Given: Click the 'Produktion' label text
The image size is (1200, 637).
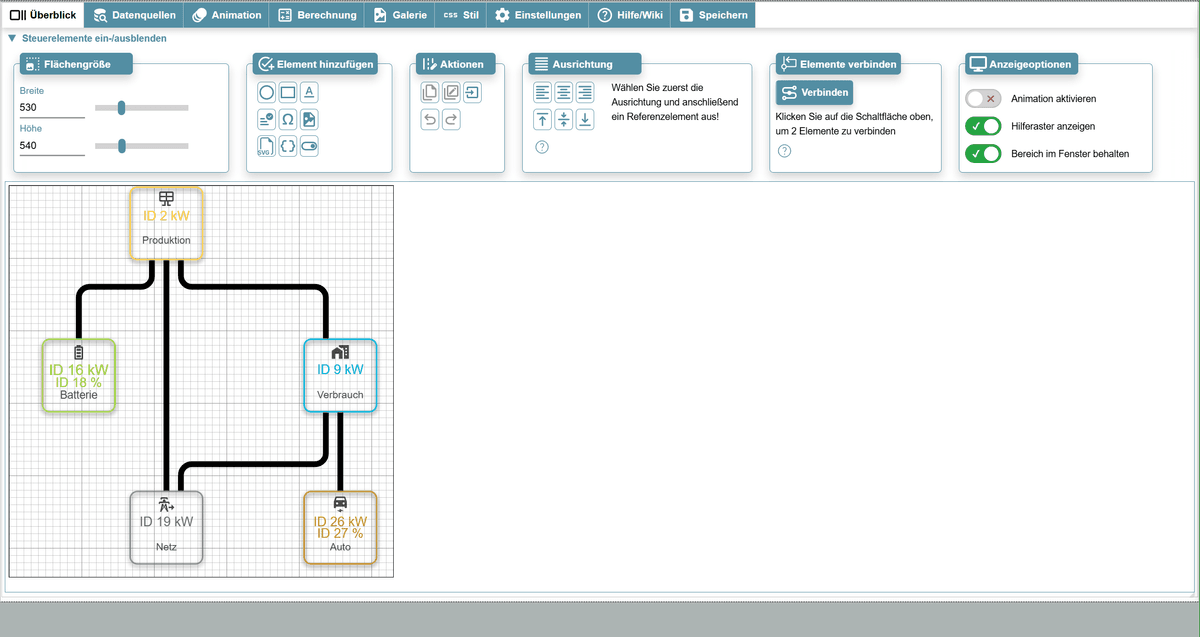Looking at the screenshot, I should 166,240.
